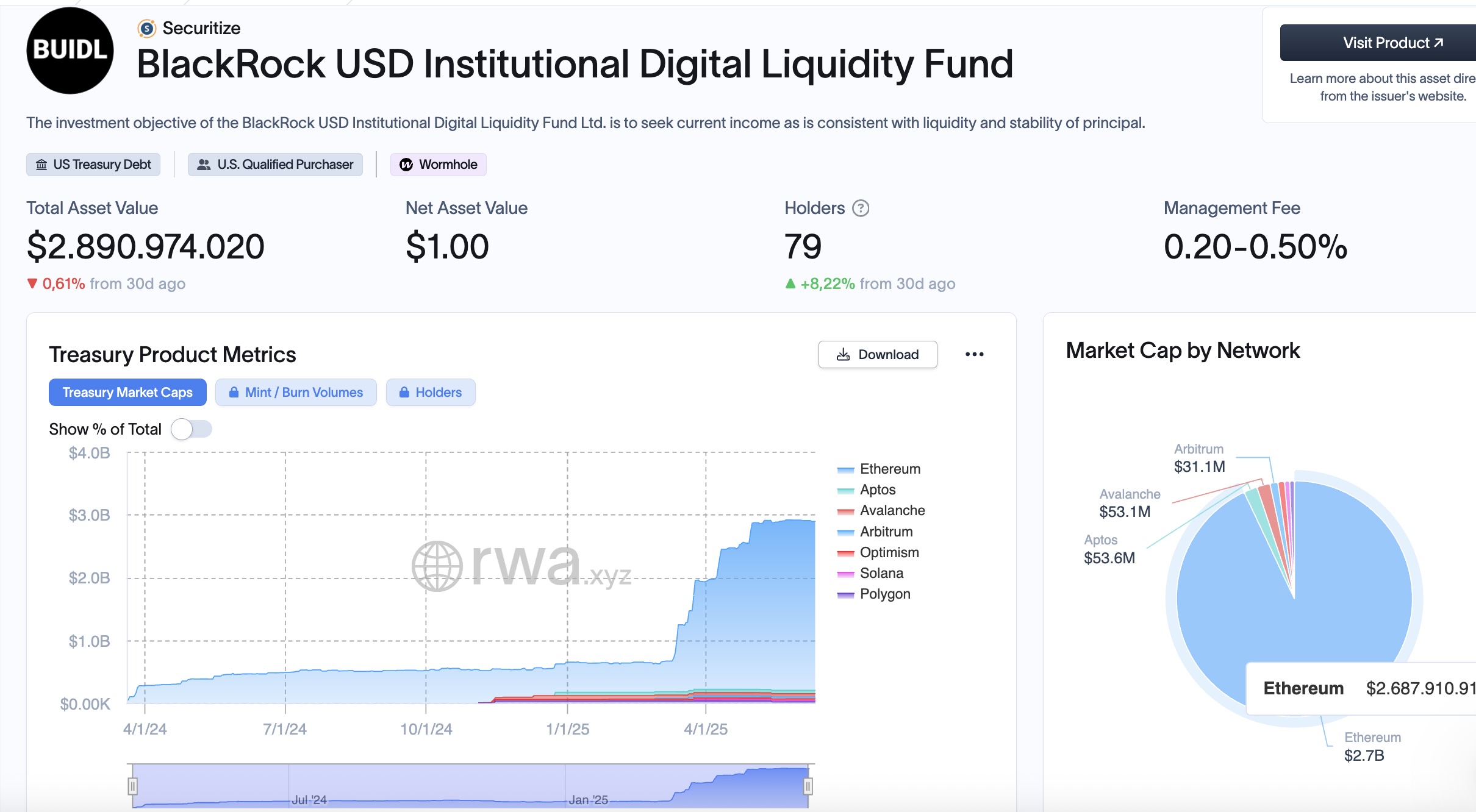Toggle Show % of Total switch
The width and height of the screenshot is (1476, 812).
[192, 429]
